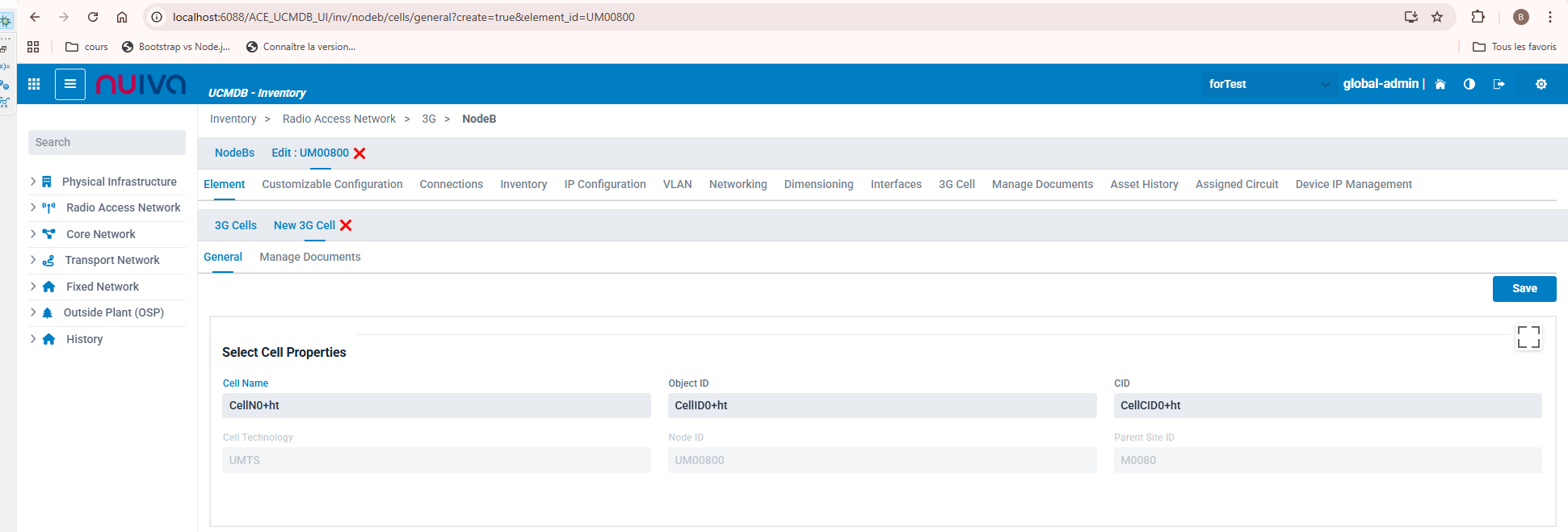Viewport: 1568px width, 532px height.
Task: Expand the Select Cell Properties panel fullscreen
Action: click(1528, 337)
